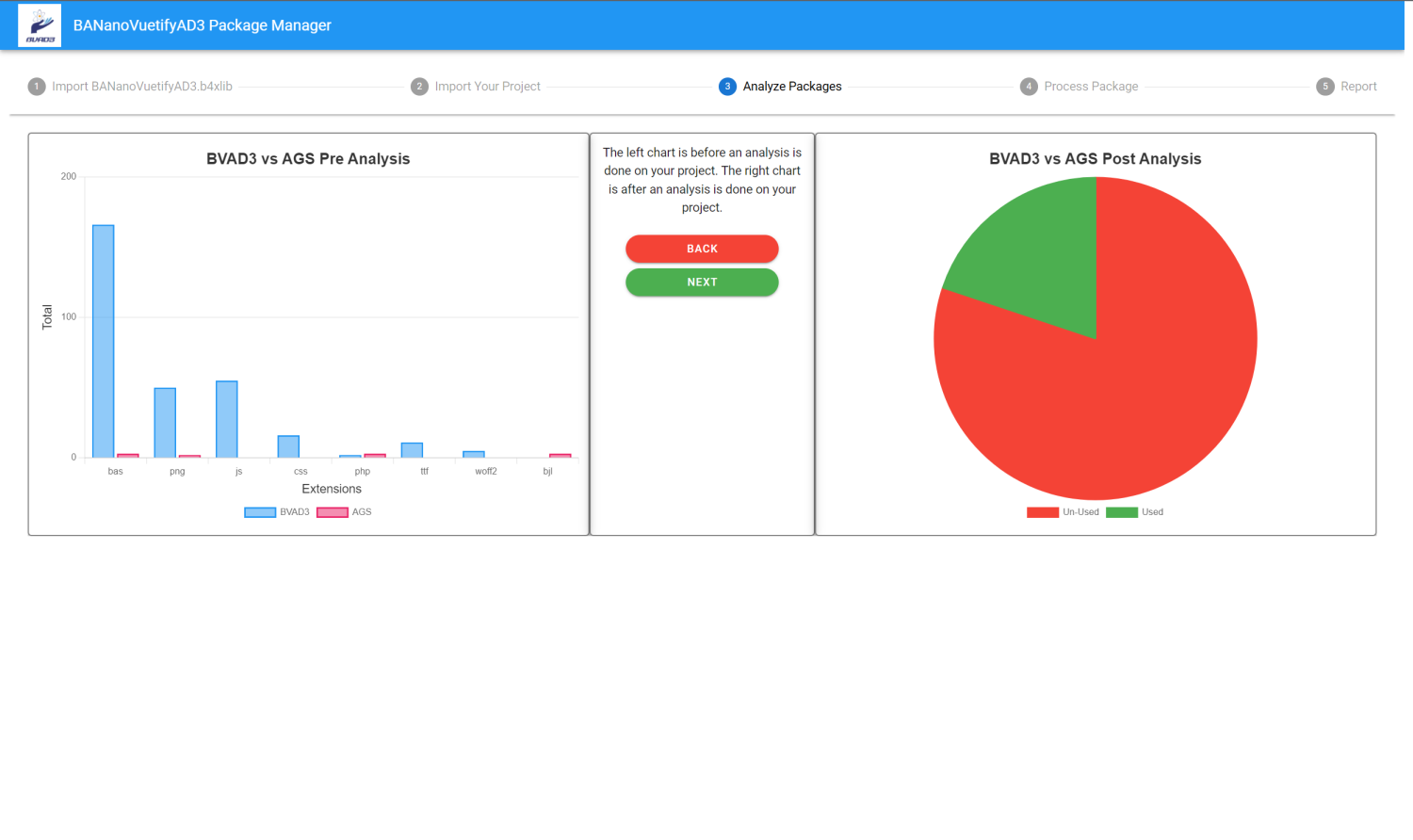Toggle BVAD3 legend in bar chart
Screen dimensions: 1413x840
coord(277,512)
